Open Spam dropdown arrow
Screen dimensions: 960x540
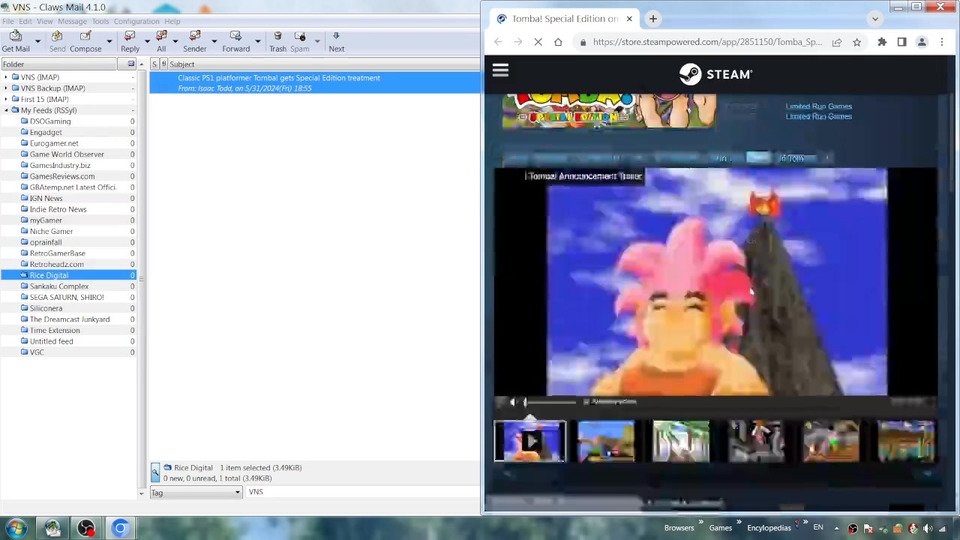(x=317, y=42)
